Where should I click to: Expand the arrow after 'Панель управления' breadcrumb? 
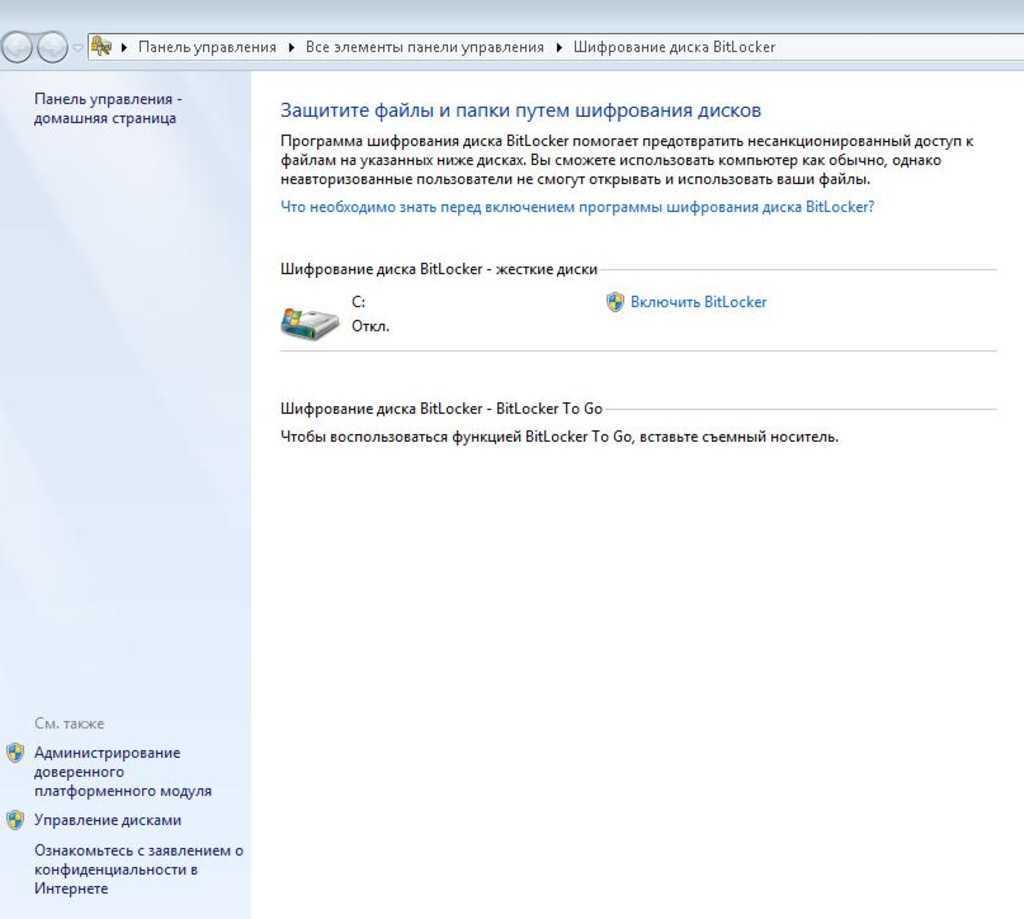tap(291, 47)
